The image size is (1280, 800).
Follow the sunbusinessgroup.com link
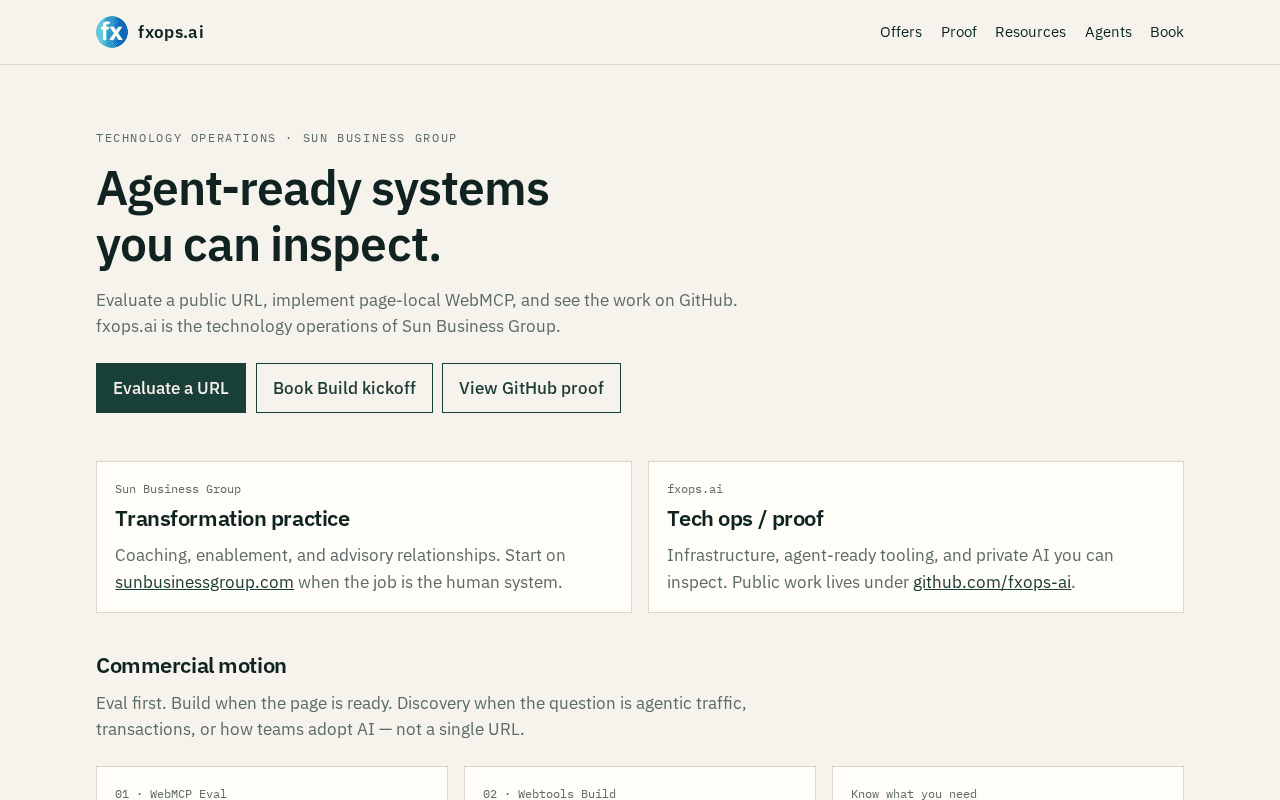click(x=204, y=582)
